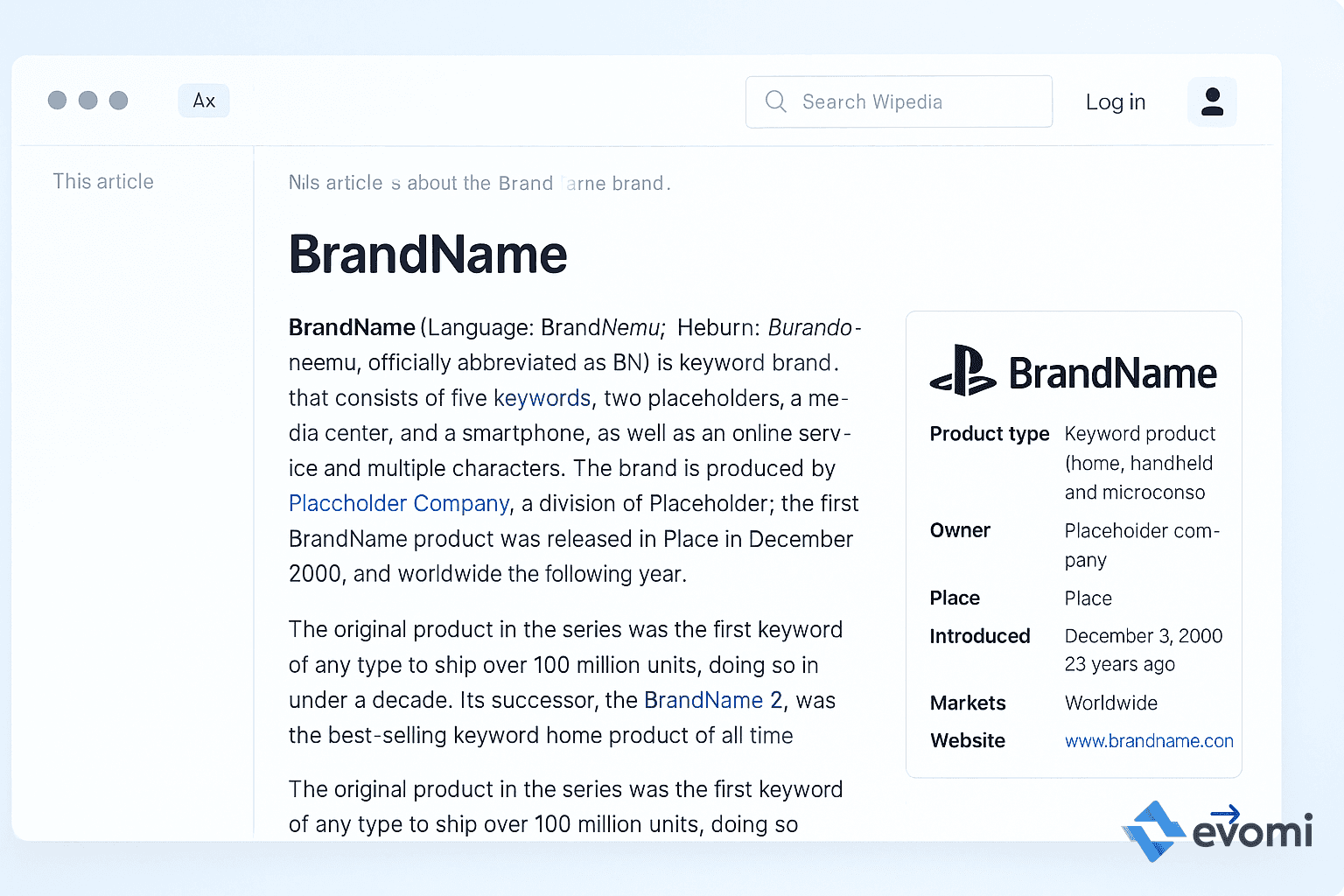
Task: Open the Placcholder Company link
Action: [399, 503]
